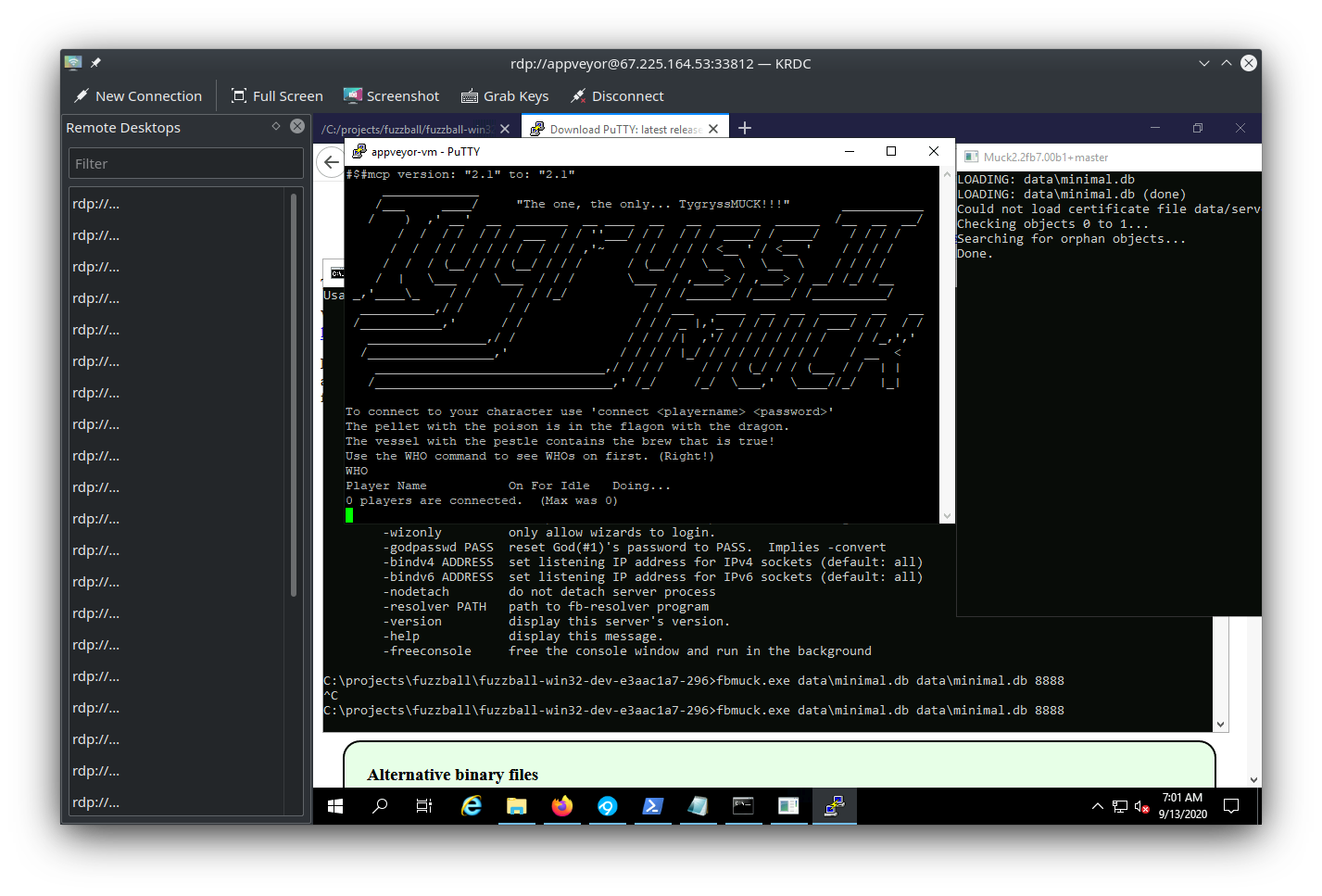
Task: Open File Explorer from the taskbar
Action: coord(517,806)
